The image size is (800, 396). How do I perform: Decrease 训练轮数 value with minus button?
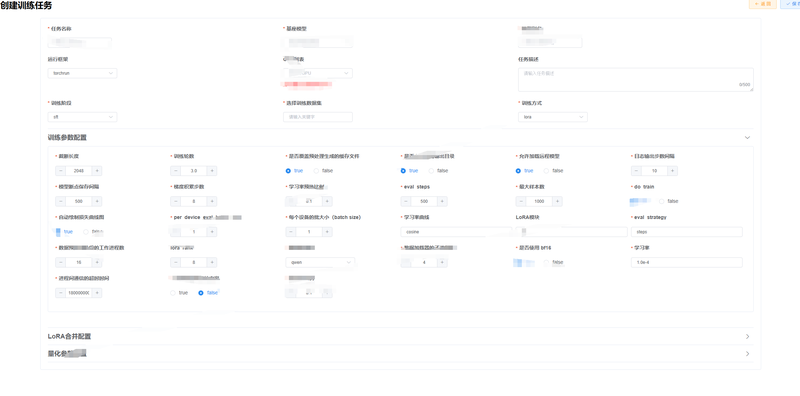176,171
